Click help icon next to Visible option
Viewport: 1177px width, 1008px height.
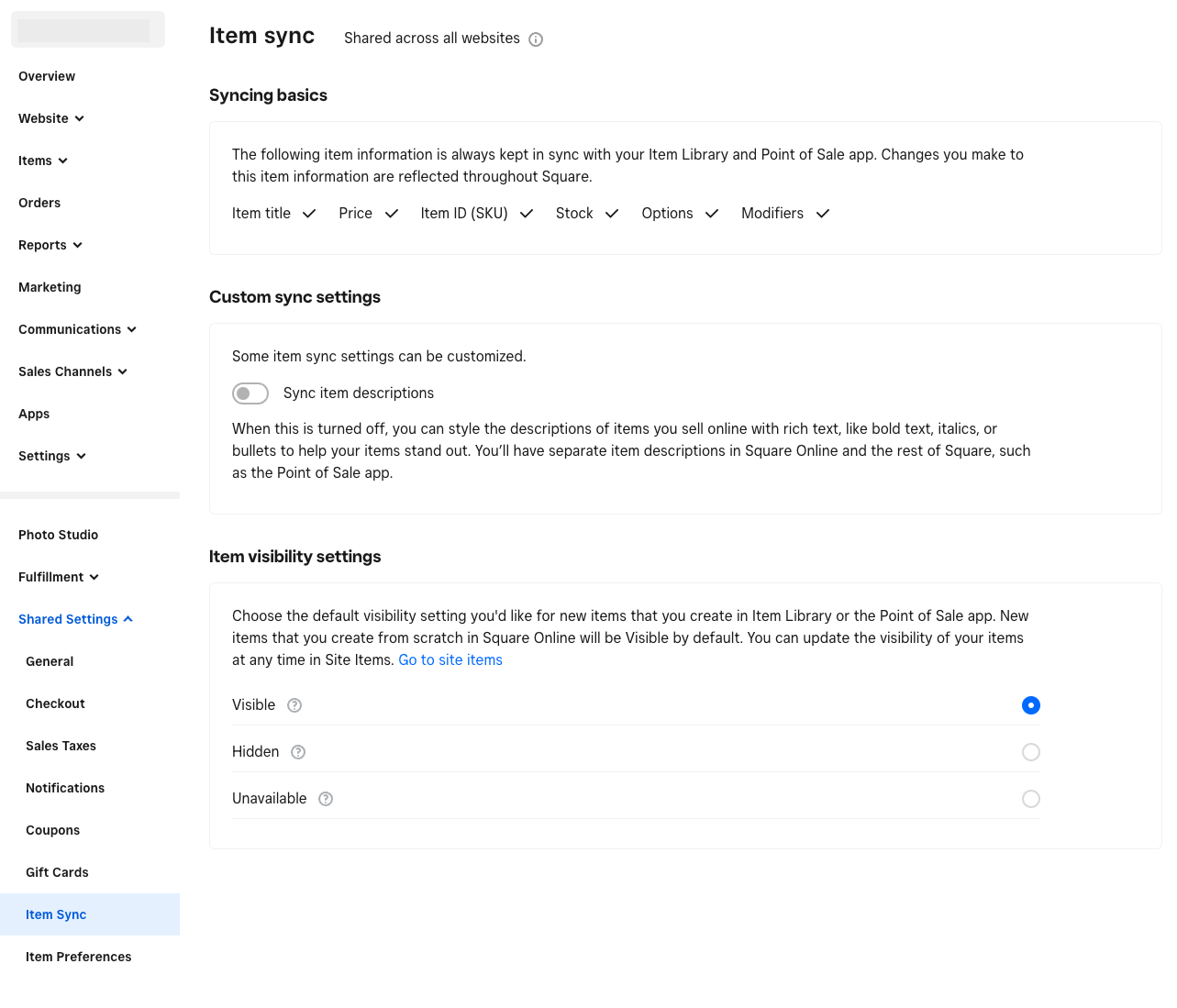click(x=294, y=705)
